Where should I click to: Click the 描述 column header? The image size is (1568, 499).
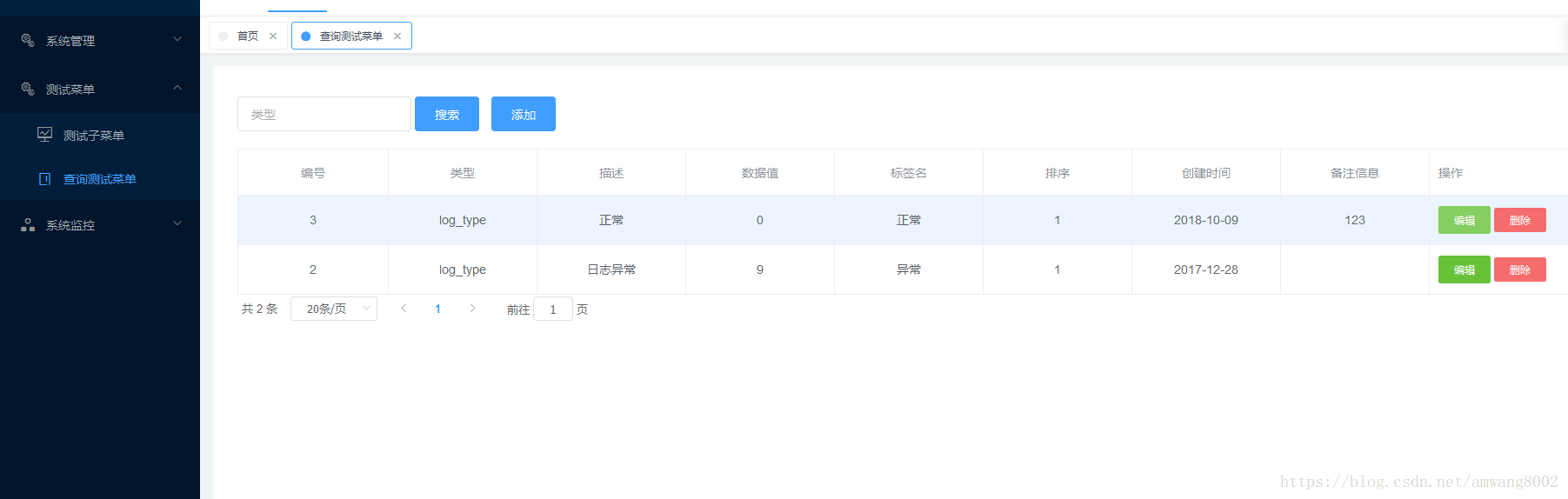[x=611, y=173]
